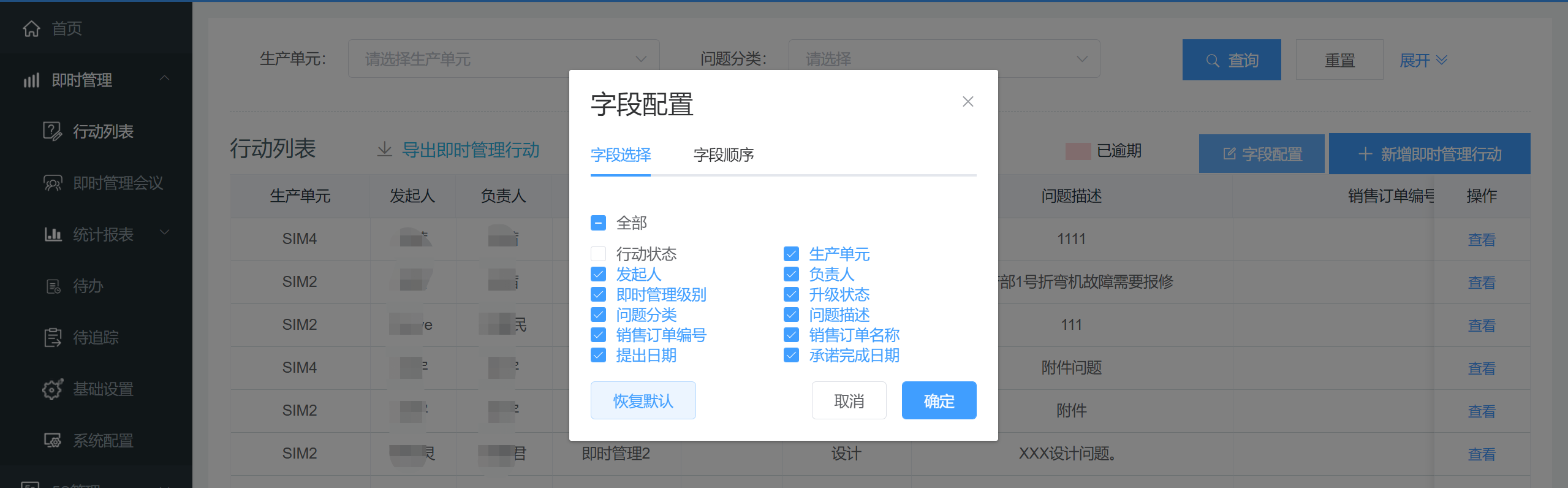Select the 字段选择 tab
This screenshot has width=1568, height=488.
tap(620, 155)
